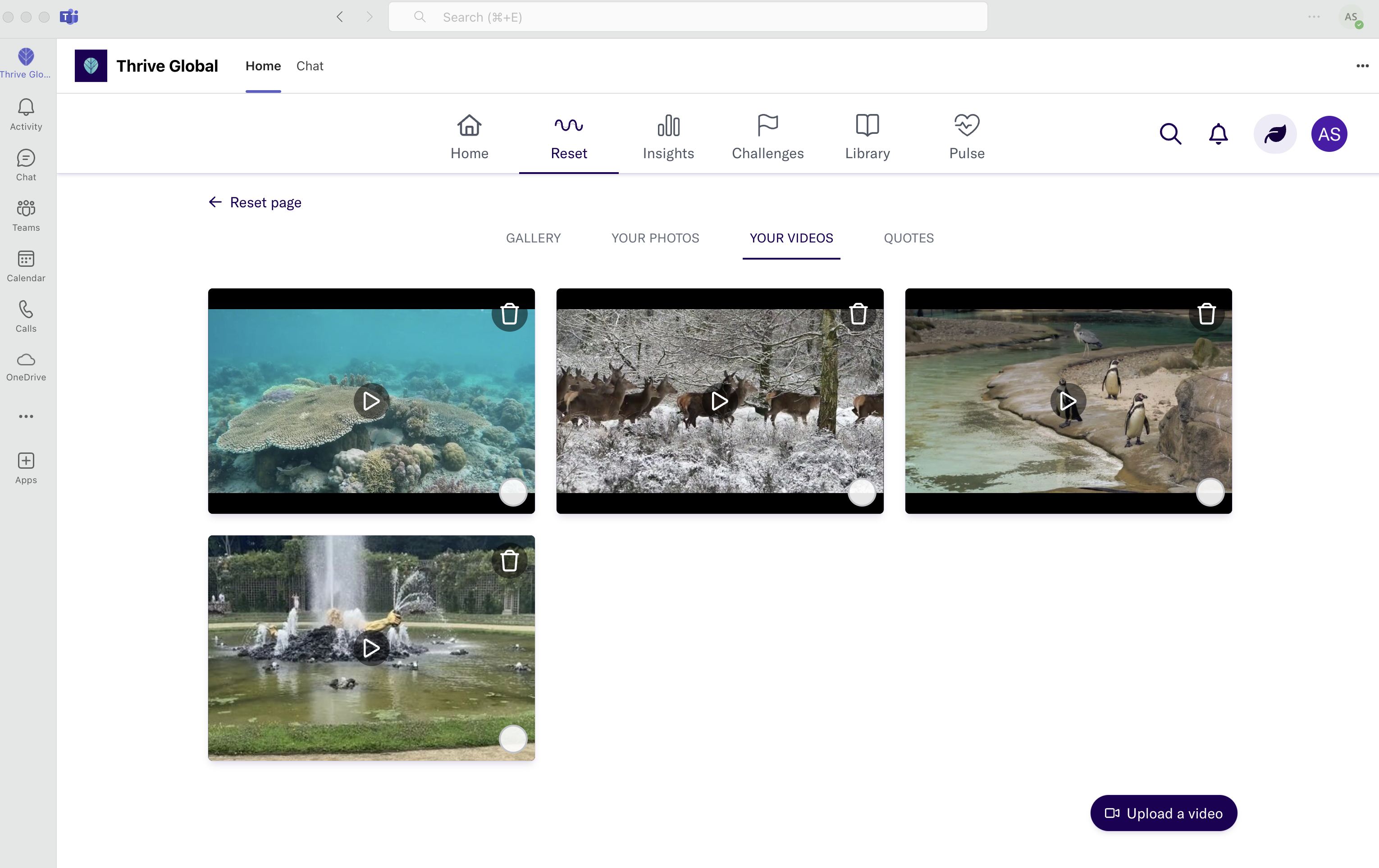This screenshot has height=868, width=1379.
Task: Open Thrive notifications bell
Action: tap(1218, 133)
